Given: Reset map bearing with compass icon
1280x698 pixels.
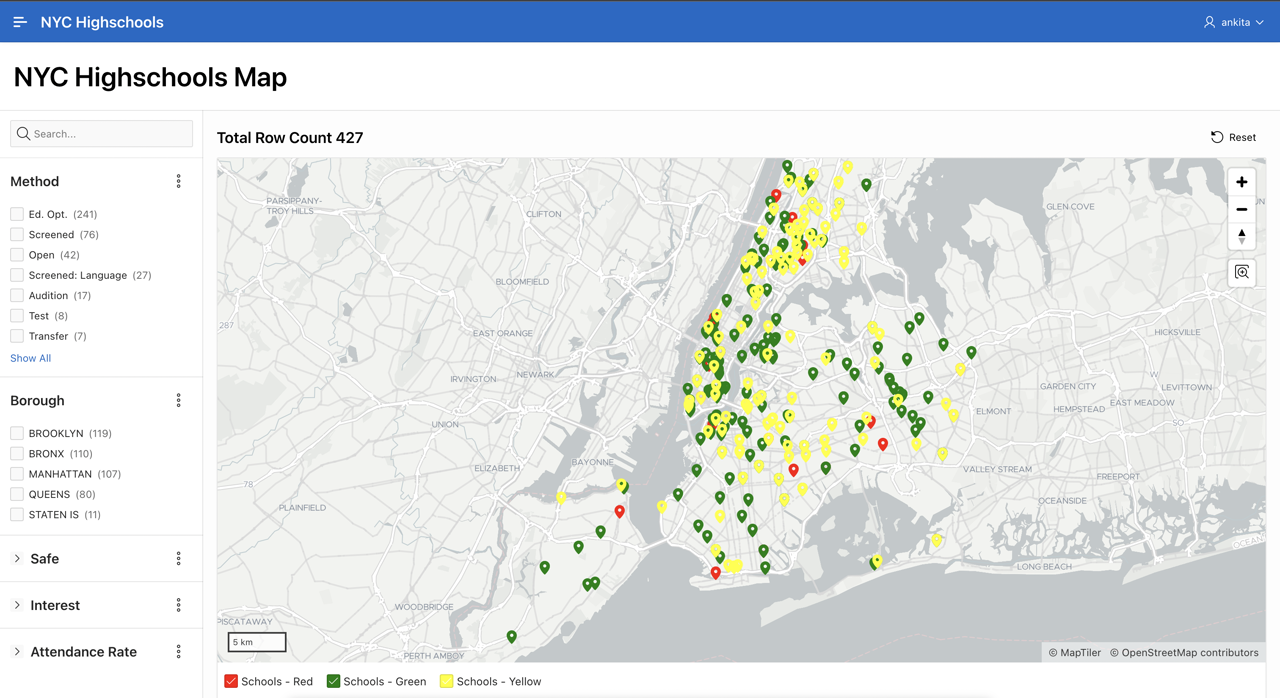Looking at the screenshot, I should pos(1241,236).
